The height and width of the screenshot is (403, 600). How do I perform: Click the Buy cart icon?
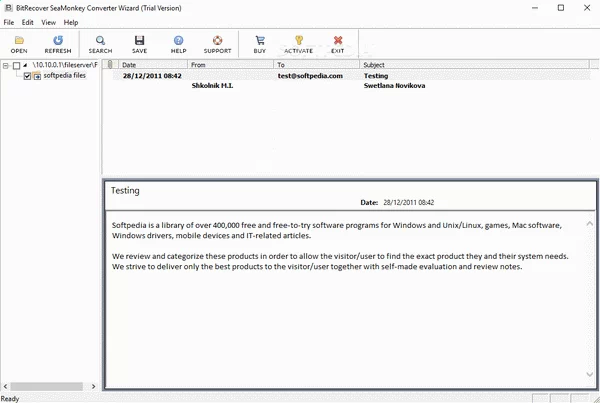coord(260,43)
